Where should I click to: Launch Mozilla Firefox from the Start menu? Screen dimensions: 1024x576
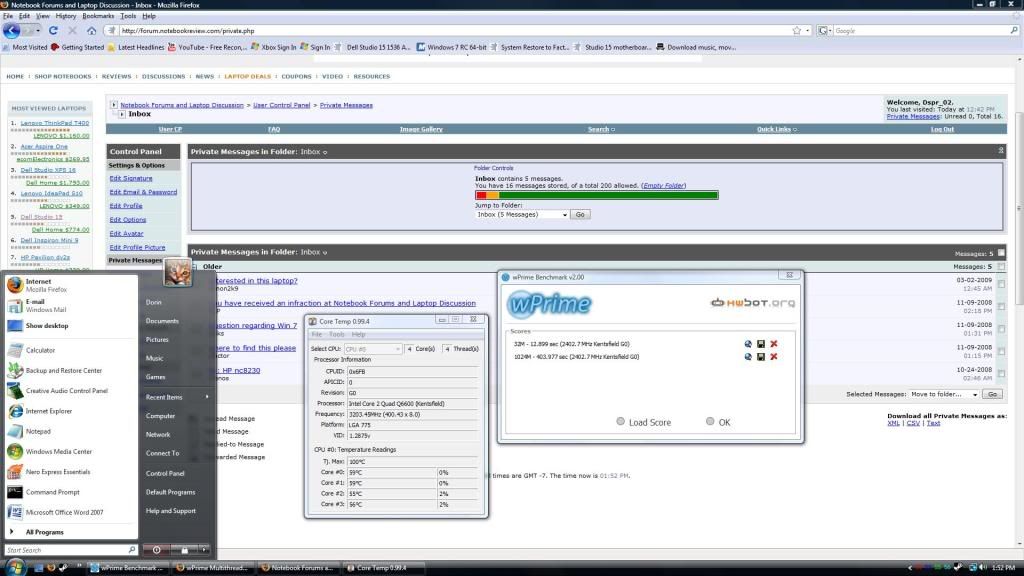(71, 285)
